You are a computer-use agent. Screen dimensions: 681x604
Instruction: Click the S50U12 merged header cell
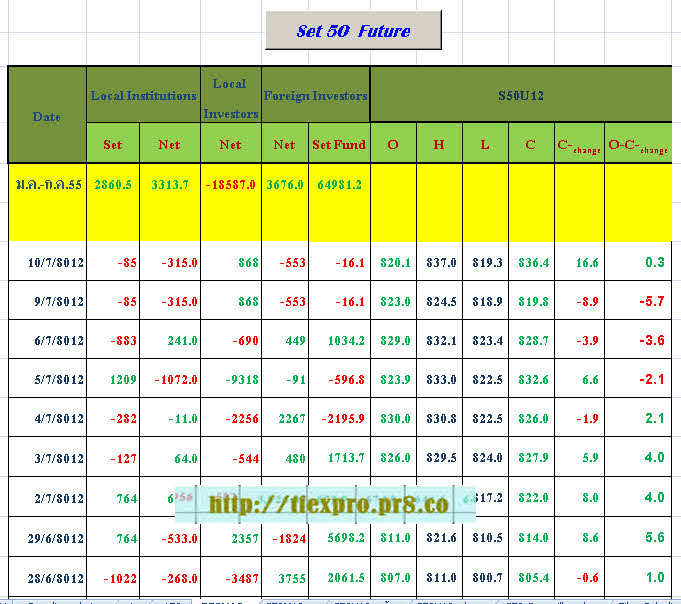pyautogui.click(x=520, y=96)
